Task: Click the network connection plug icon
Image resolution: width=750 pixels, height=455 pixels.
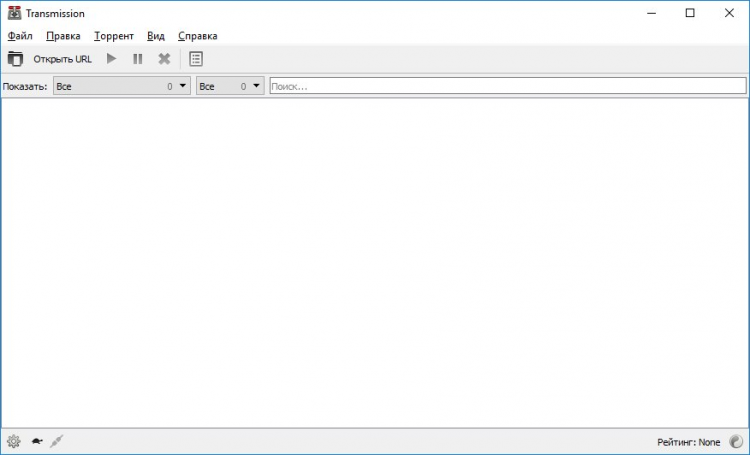Action: [x=56, y=441]
